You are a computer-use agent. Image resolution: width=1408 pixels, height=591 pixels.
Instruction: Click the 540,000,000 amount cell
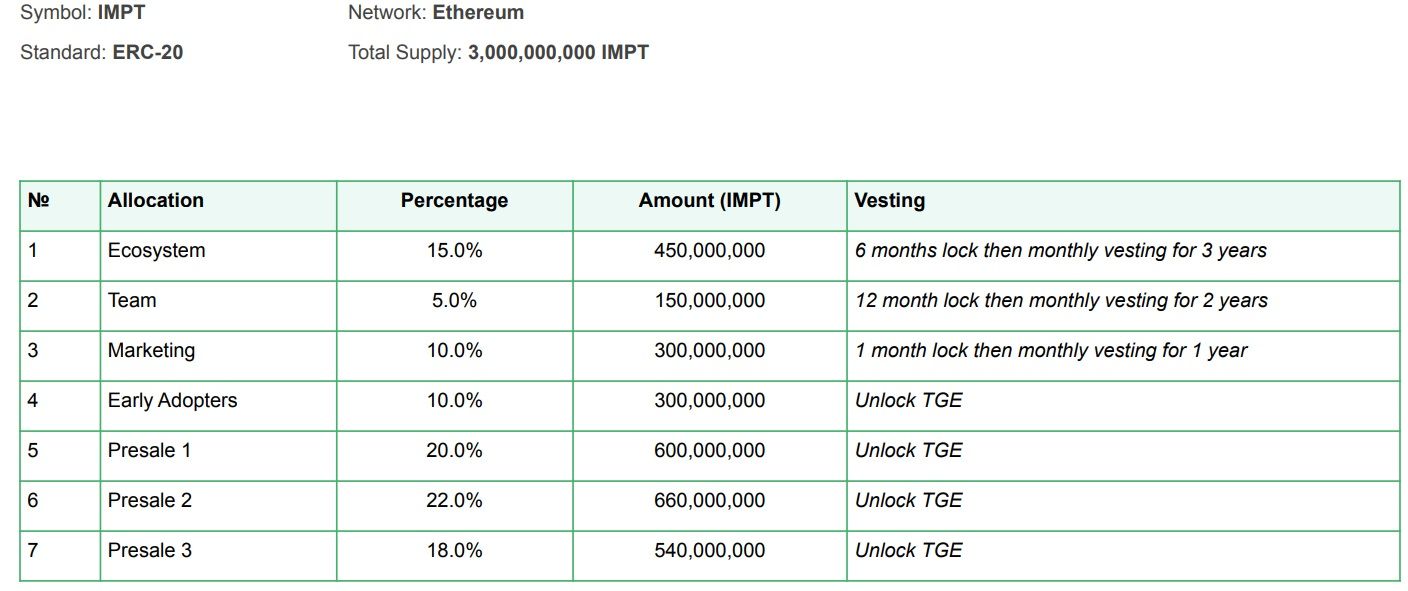tap(709, 550)
